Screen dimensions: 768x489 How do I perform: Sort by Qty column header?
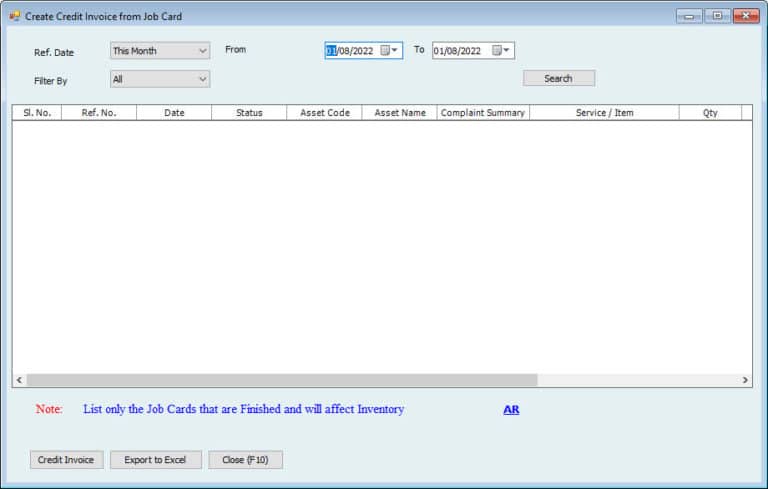[x=710, y=113]
